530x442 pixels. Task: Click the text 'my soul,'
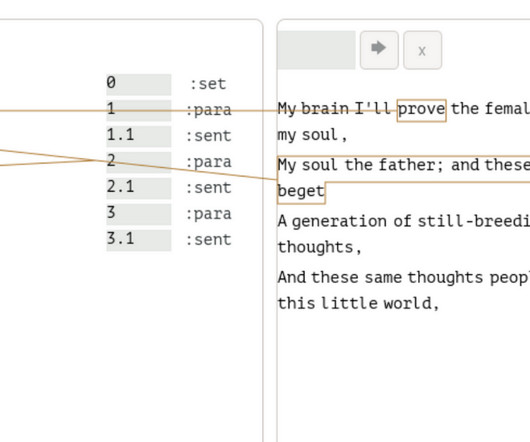(312, 136)
